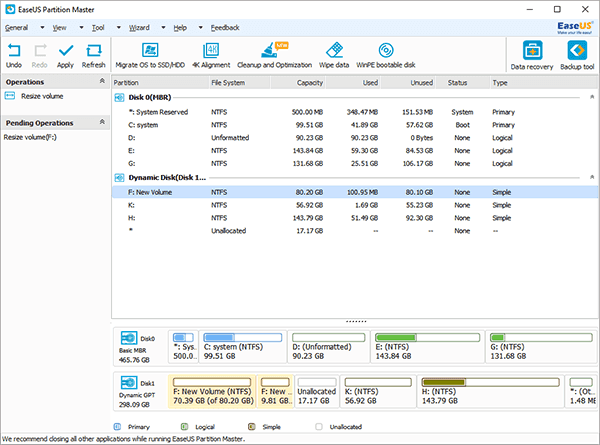Click the Redo toolbar icon
This screenshot has width=600, height=445.
(40, 51)
